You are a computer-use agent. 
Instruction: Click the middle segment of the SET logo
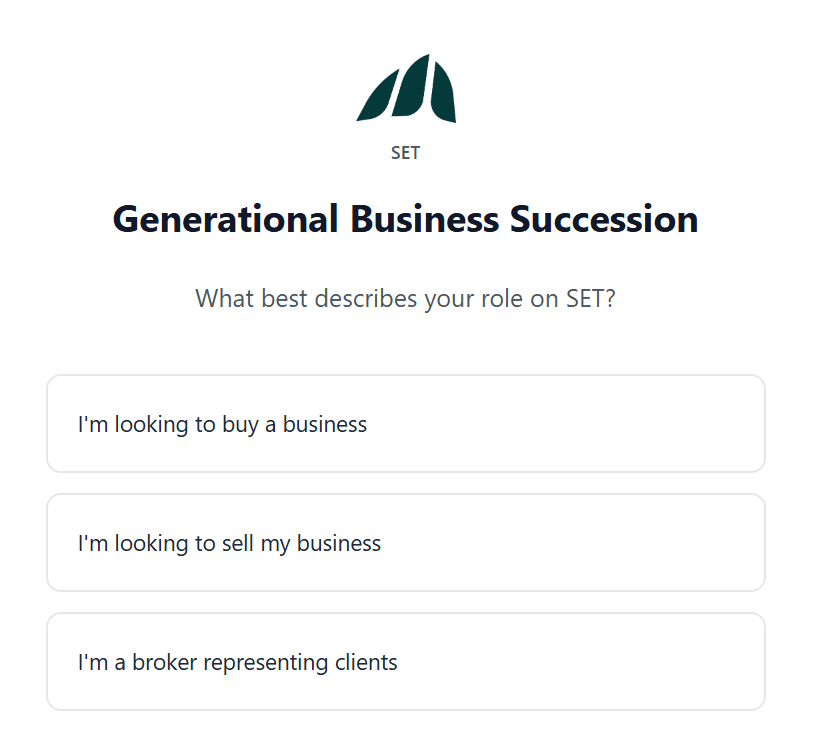coord(411,86)
